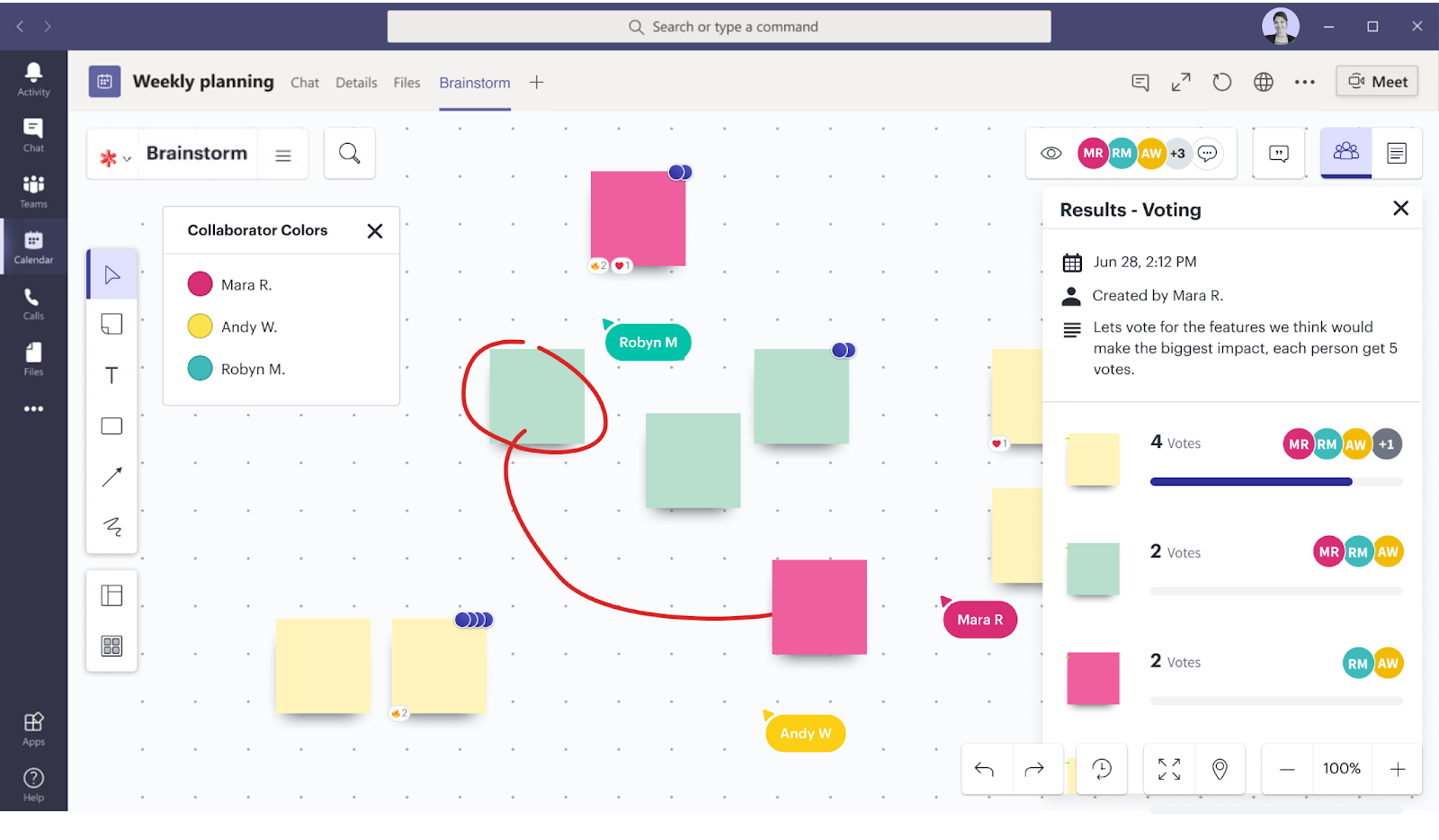1439x840 pixels.
Task: Activate the freehand Pen tool
Action: tap(112, 527)
